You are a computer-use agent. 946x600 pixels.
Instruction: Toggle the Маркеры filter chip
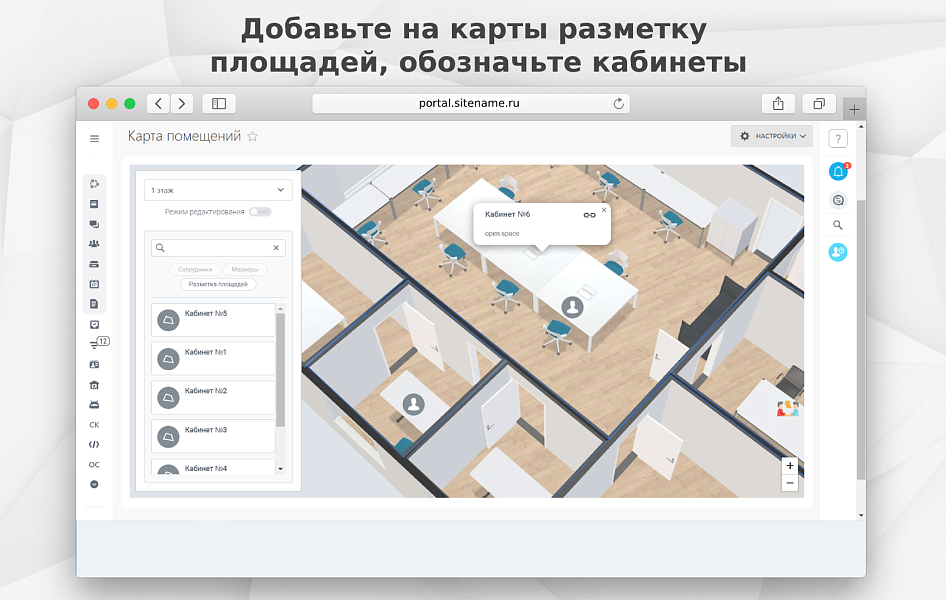246,268
